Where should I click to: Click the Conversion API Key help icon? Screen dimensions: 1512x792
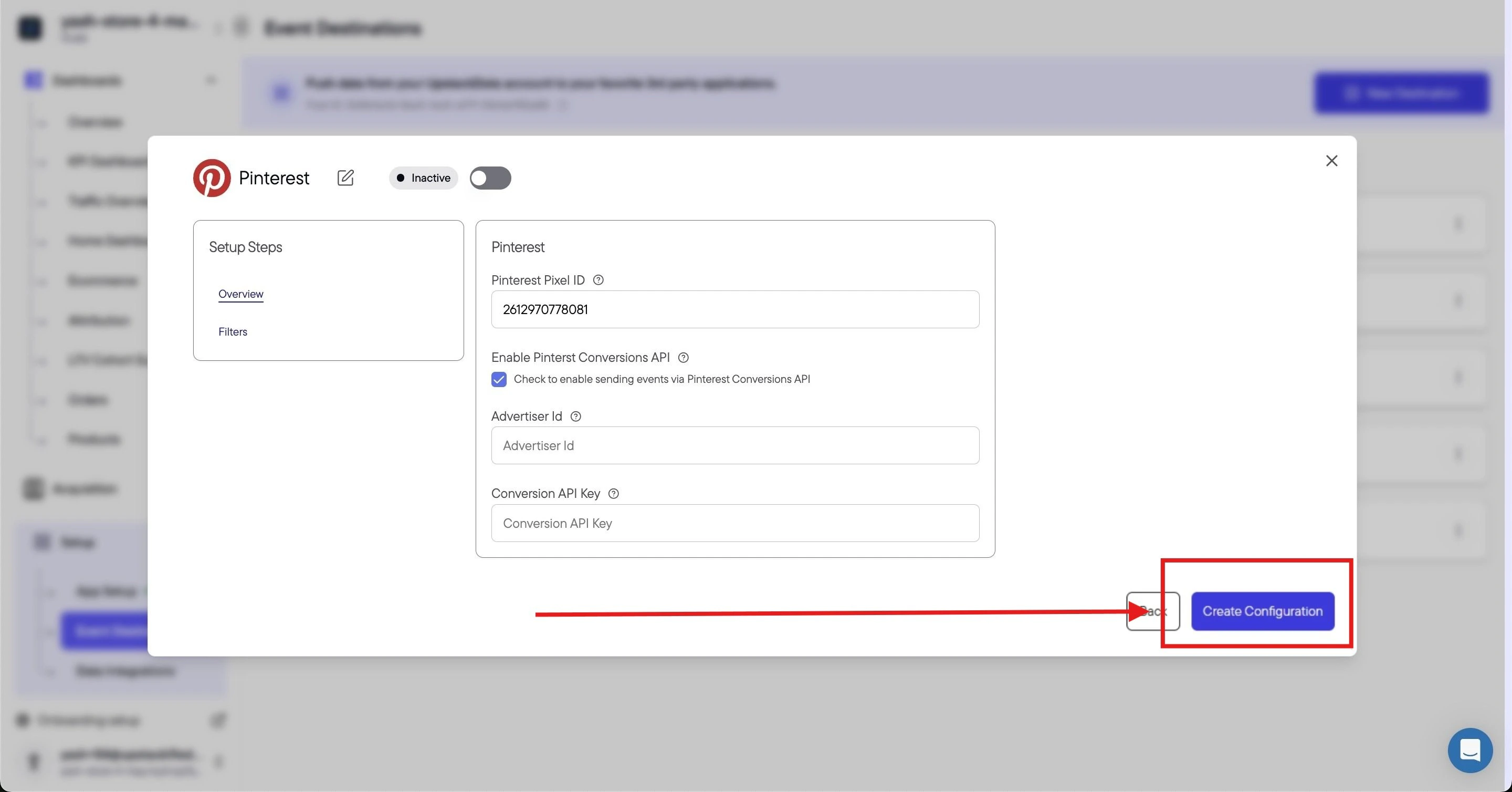tap(613, 494)
